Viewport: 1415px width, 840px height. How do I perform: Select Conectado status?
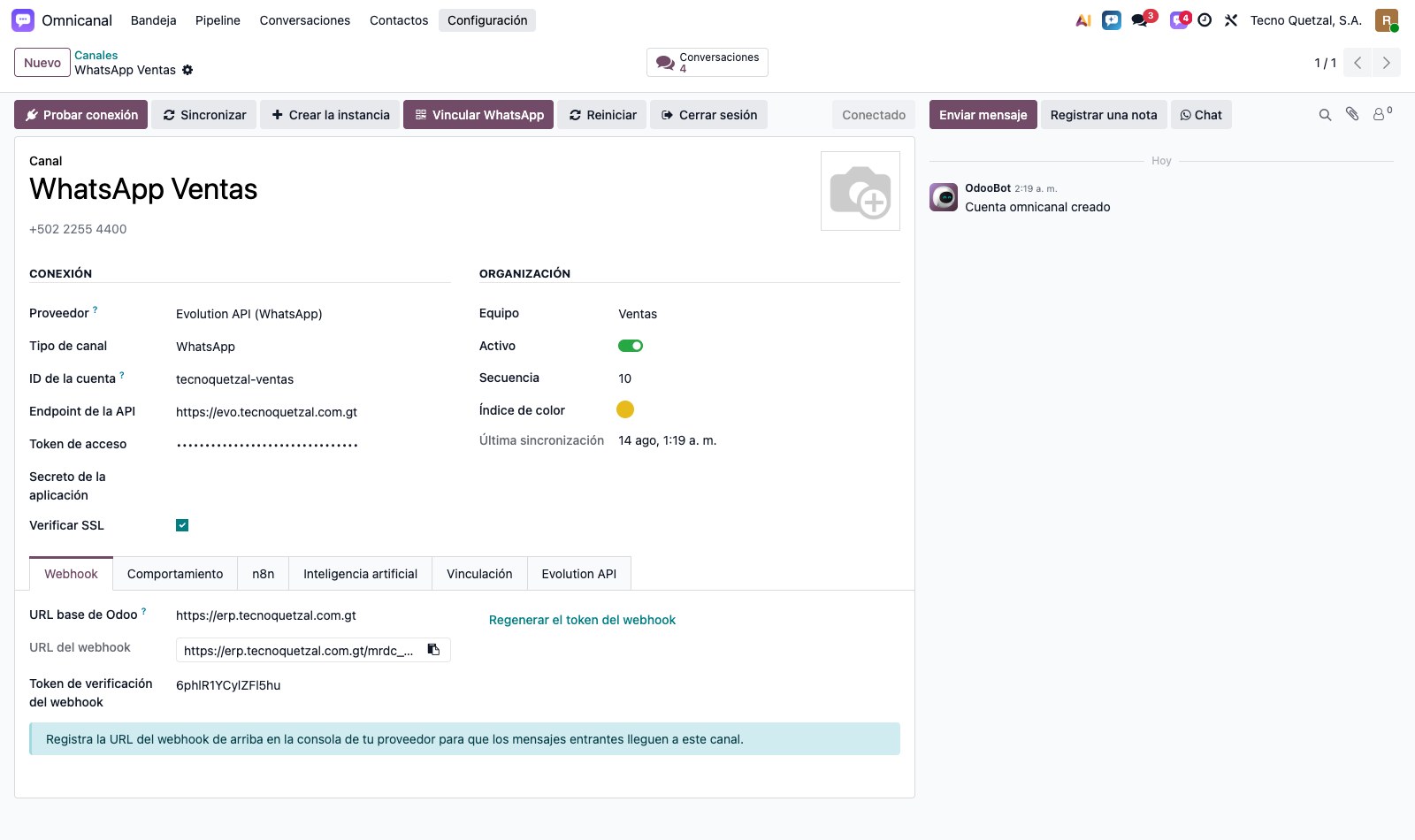pyautogui.click(x=874, y=115)
